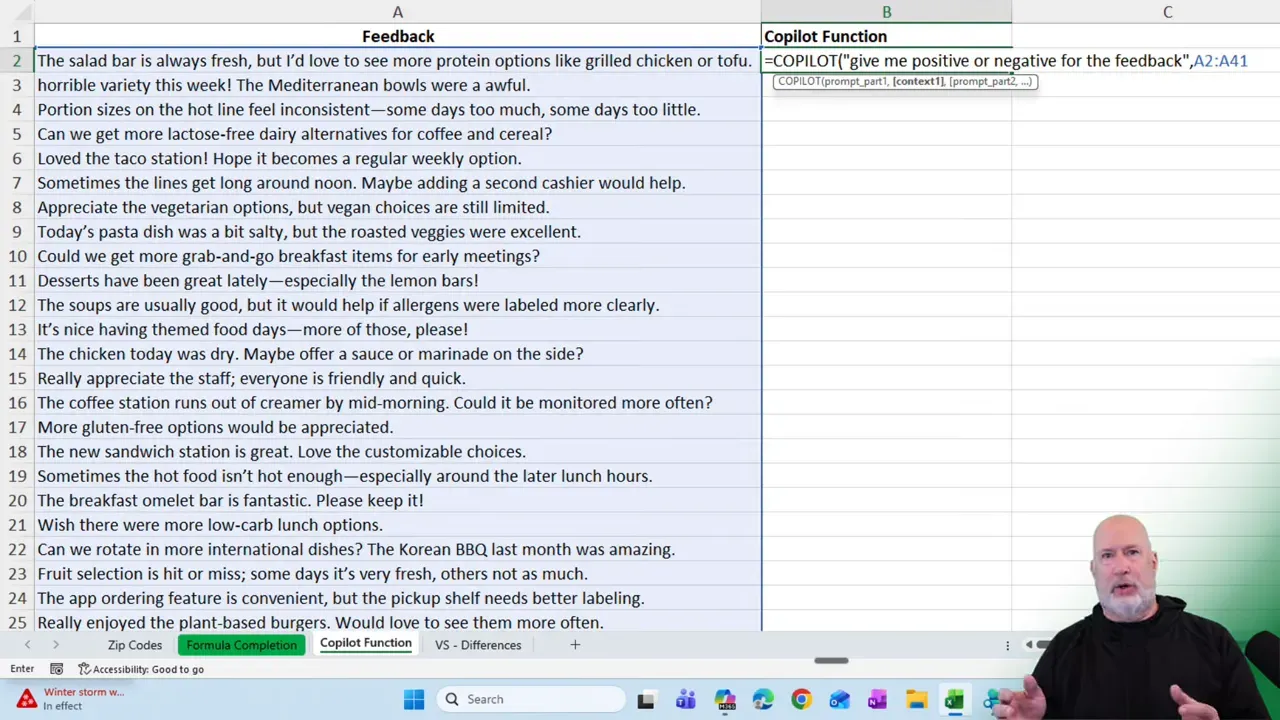Screen dimensions: 1280x720
Task: Click the Windows Search box
Action: pyautogui.click(x=530, y=699)
